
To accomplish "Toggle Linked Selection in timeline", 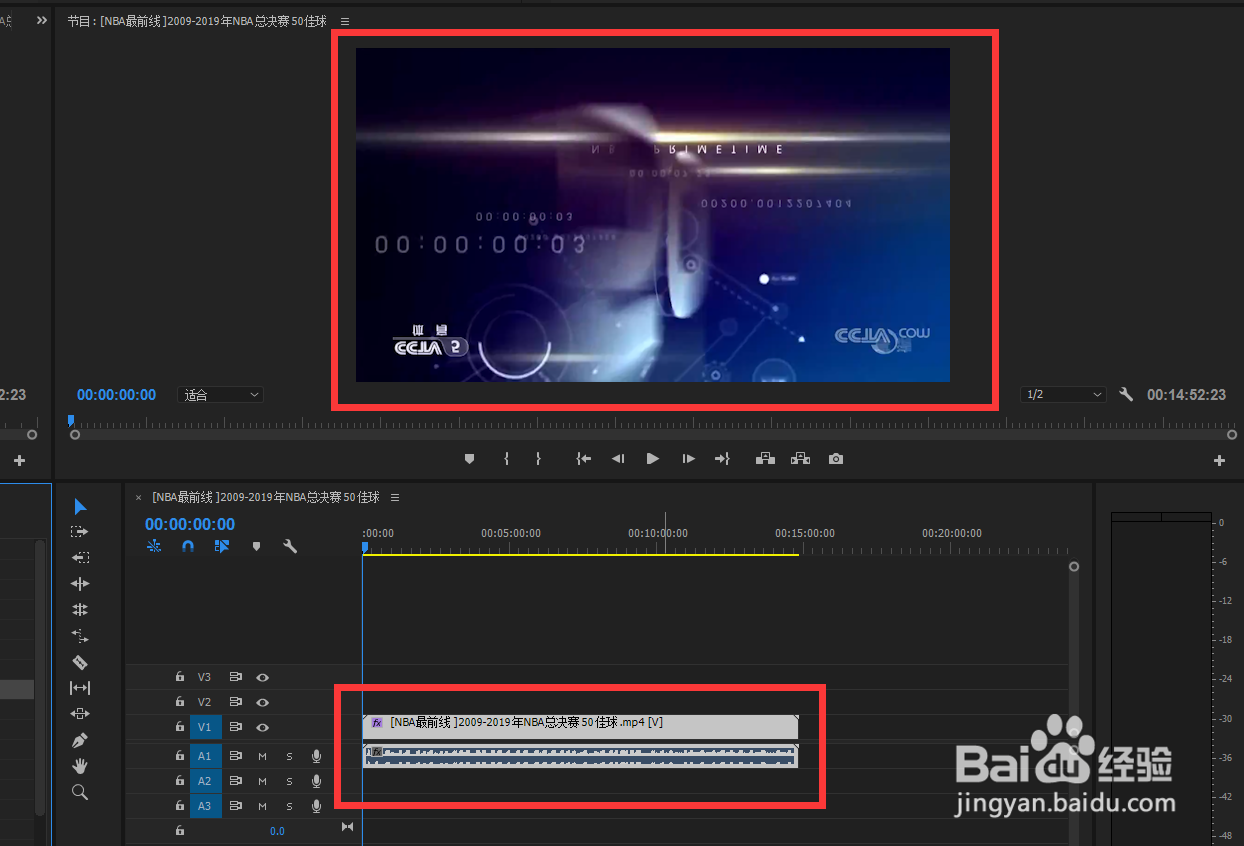I will (x=222, y=546).
